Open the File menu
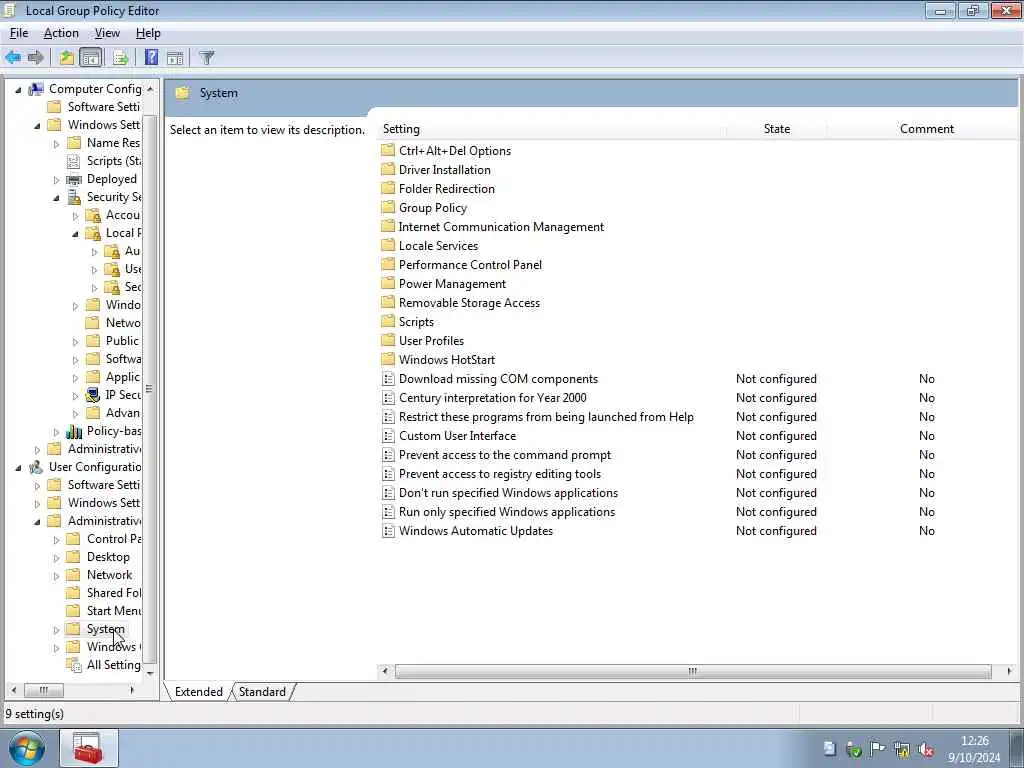 click(19, 33)
